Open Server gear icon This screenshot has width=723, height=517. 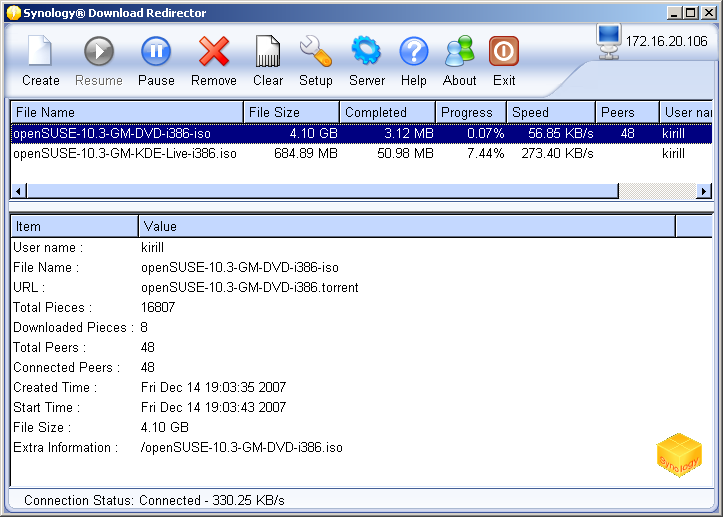367,51
